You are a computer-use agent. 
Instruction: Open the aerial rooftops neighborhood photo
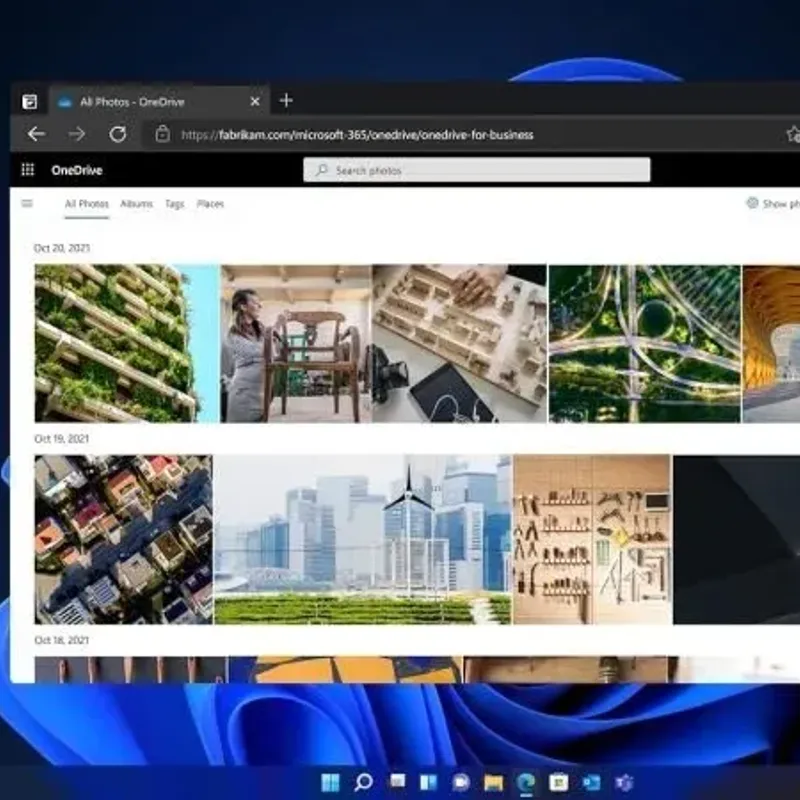123,539
